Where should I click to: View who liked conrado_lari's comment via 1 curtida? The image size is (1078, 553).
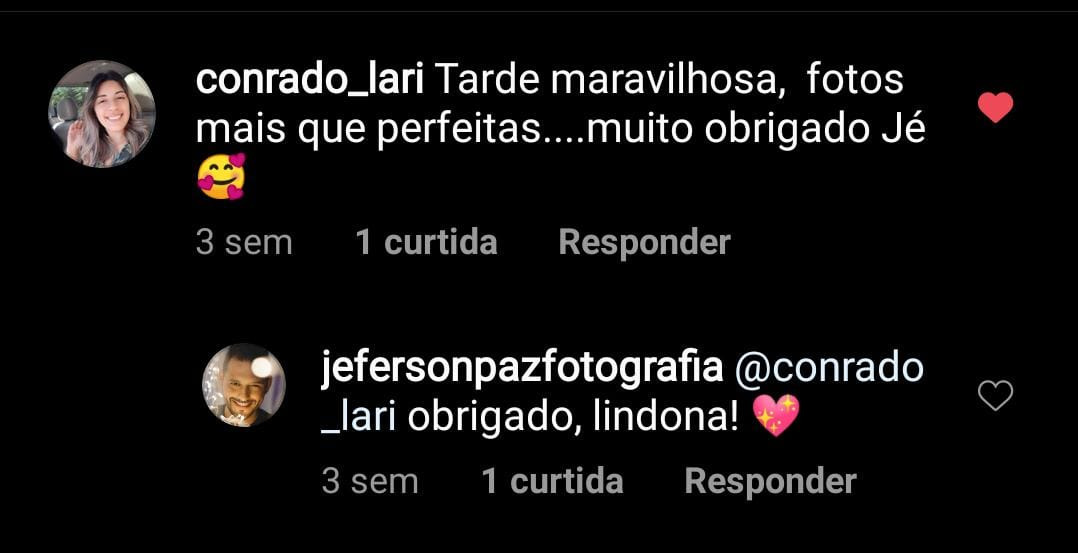click(426, 243)
